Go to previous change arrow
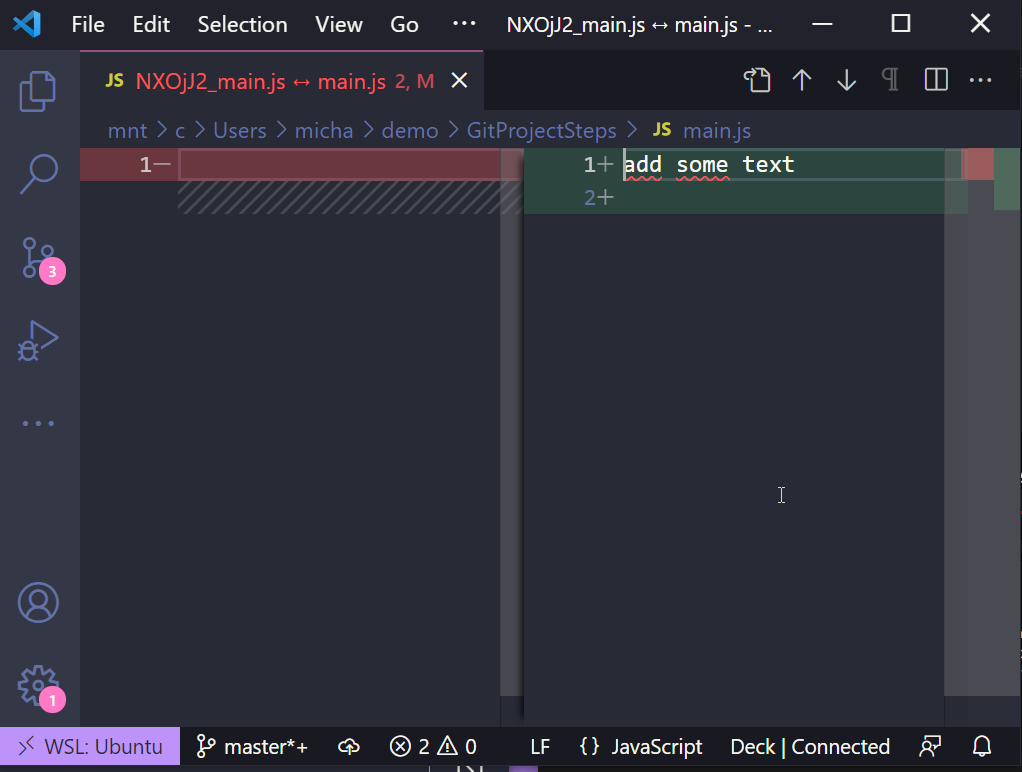 [x=802, y=81]
